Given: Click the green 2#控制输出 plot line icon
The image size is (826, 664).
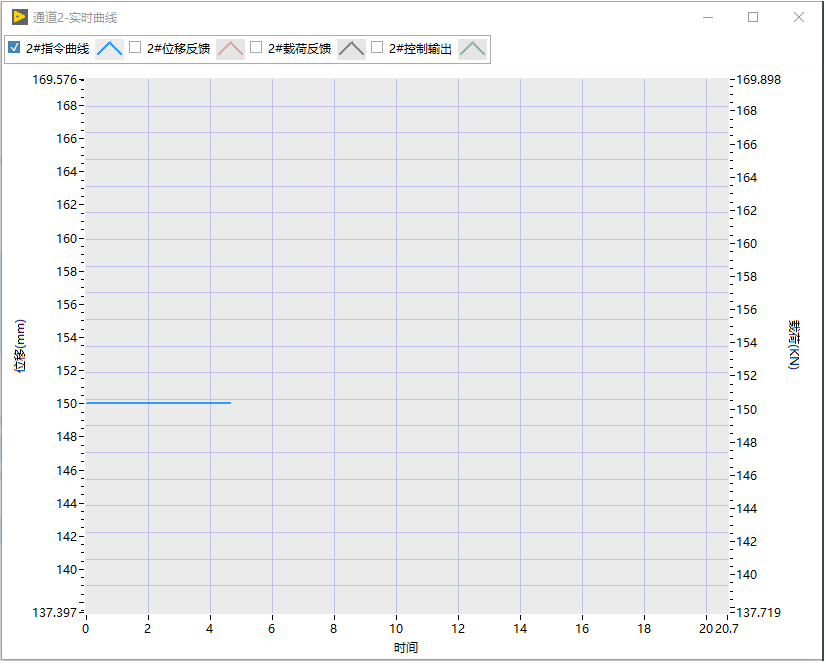Looking at the screenshot, I should click(x=472, y=48).
